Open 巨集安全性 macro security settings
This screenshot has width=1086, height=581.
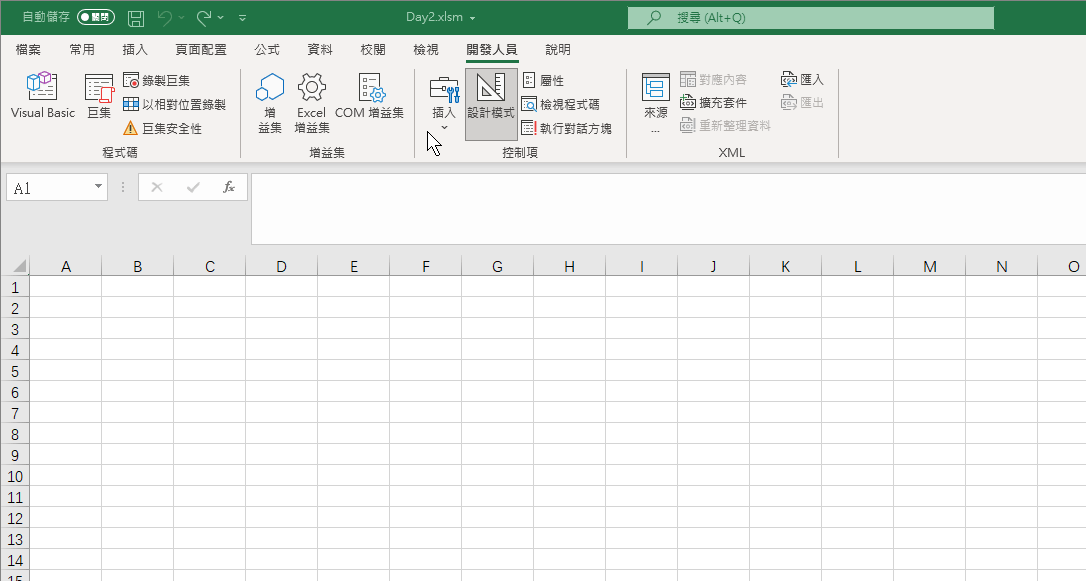click(x=162, y=128)
